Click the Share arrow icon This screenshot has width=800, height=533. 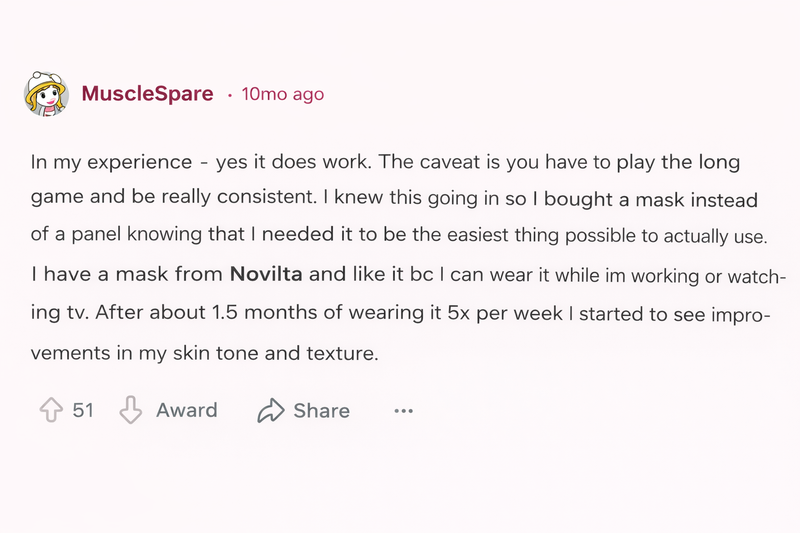[x=271, y=410]
